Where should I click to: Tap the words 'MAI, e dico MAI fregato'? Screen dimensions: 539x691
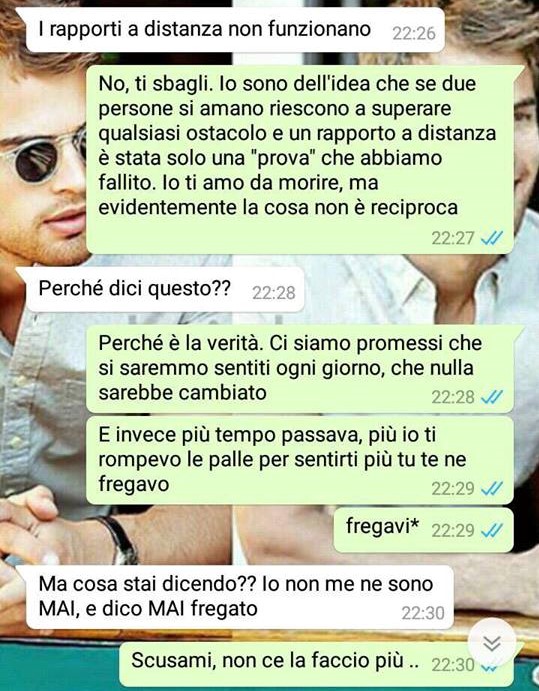point(148,609)
